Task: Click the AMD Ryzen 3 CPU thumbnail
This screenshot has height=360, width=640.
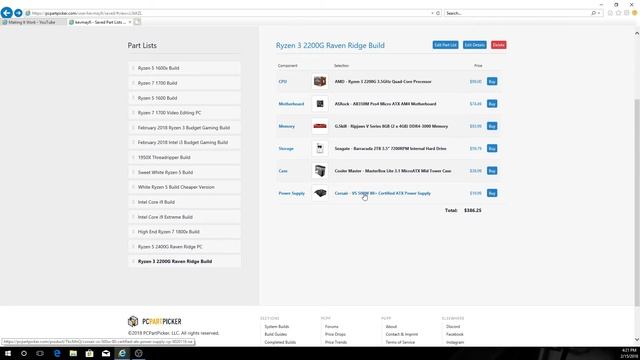Action: click(320, 82)
